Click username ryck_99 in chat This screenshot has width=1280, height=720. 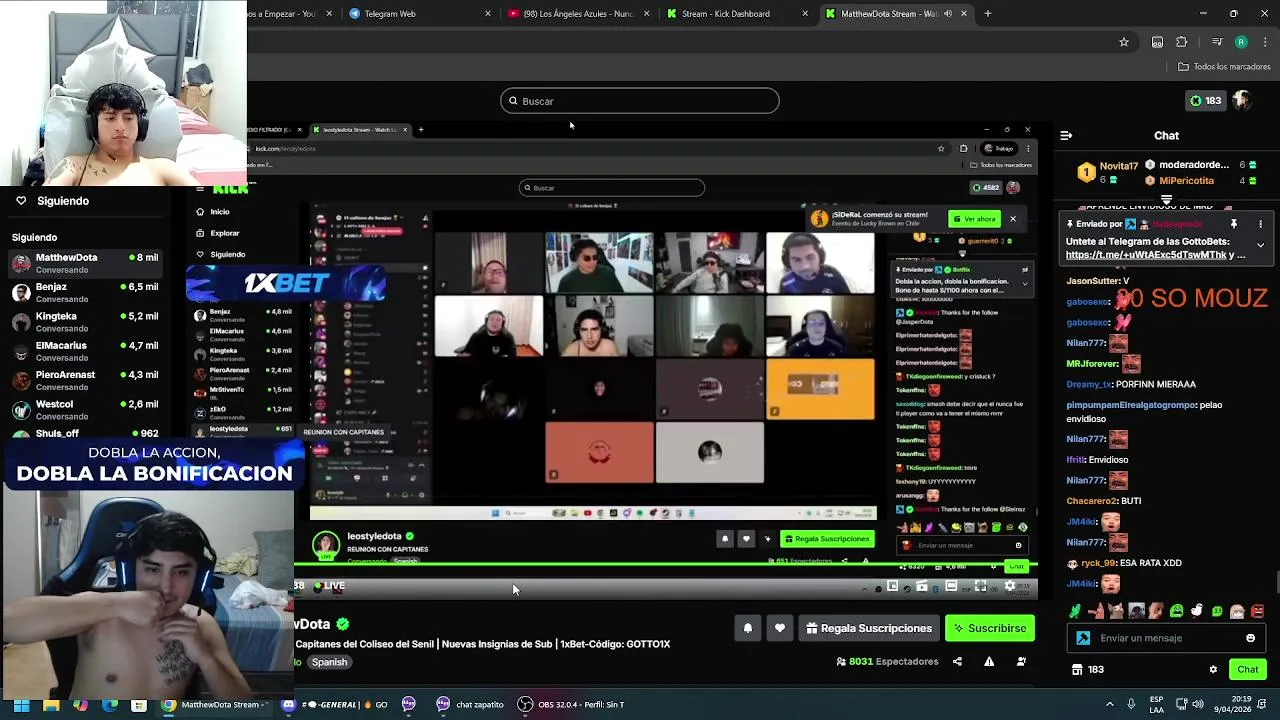pos(1098,563)
